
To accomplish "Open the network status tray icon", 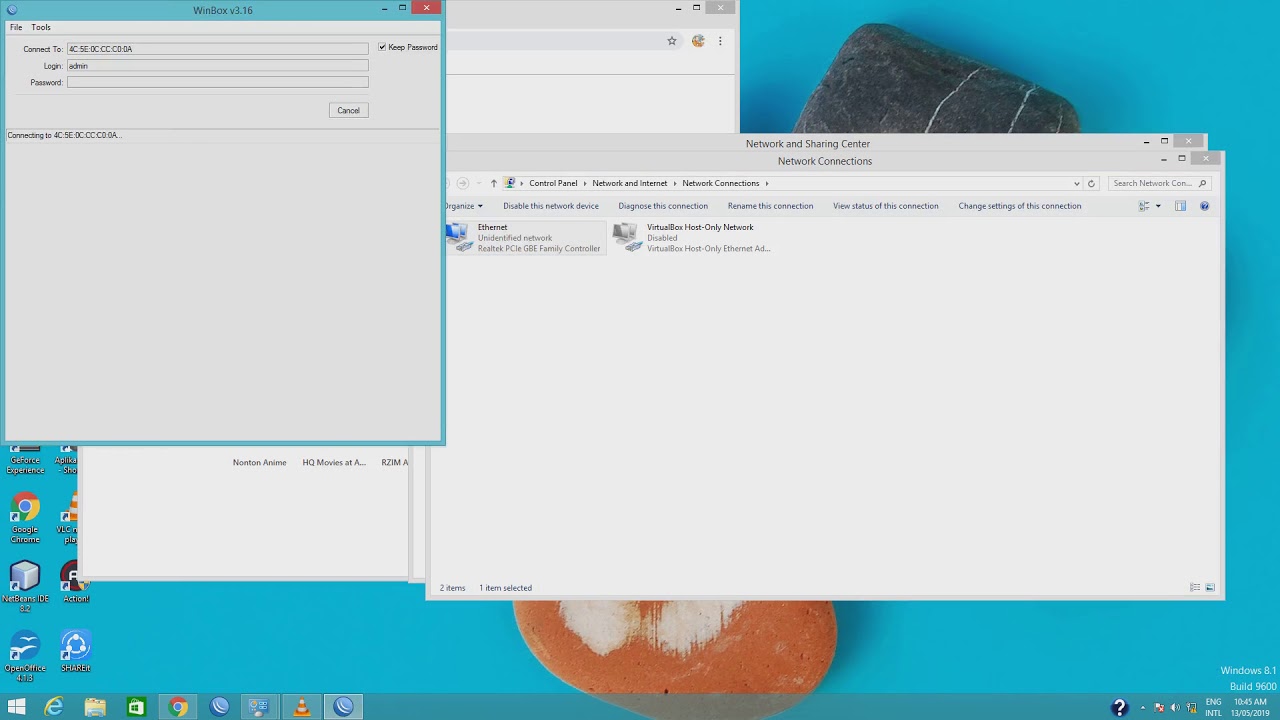I will click(x=1191, y=708).
